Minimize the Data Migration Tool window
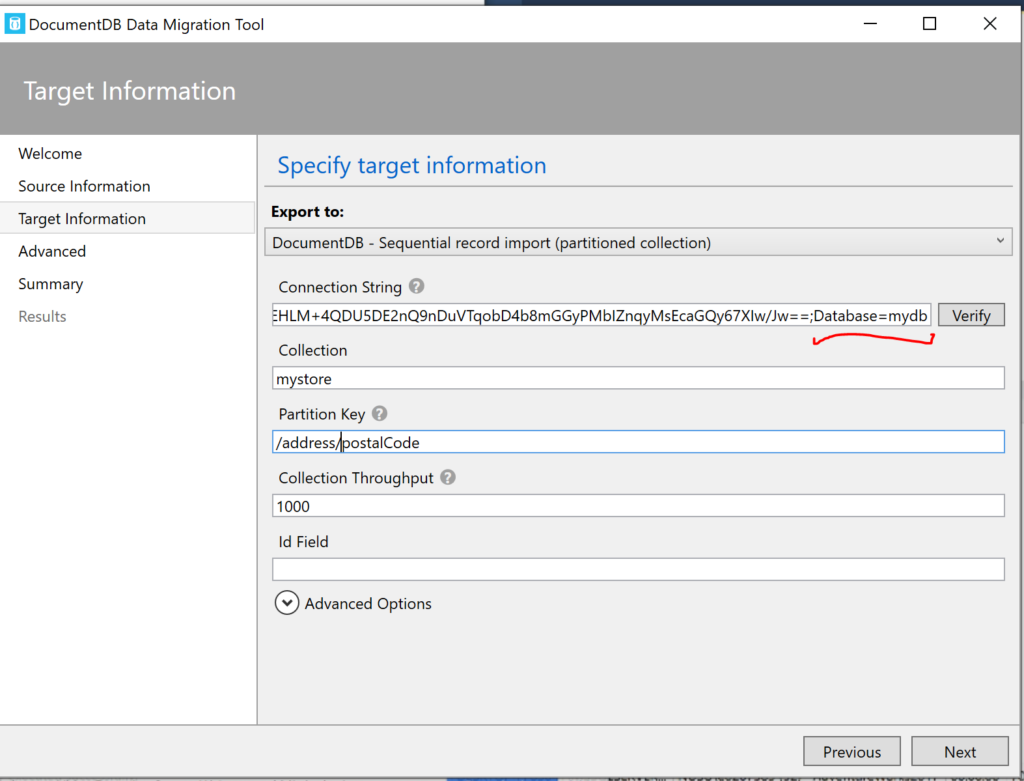Screen dimensions: 1024x781 (x=870, y=24)
